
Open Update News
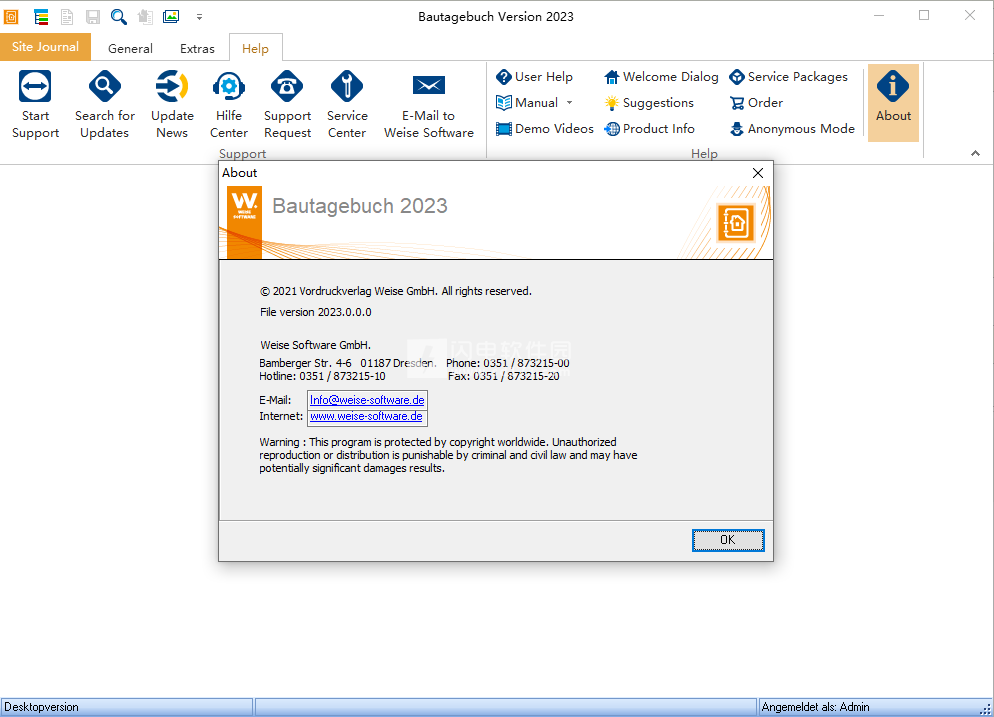coord(172,105)
